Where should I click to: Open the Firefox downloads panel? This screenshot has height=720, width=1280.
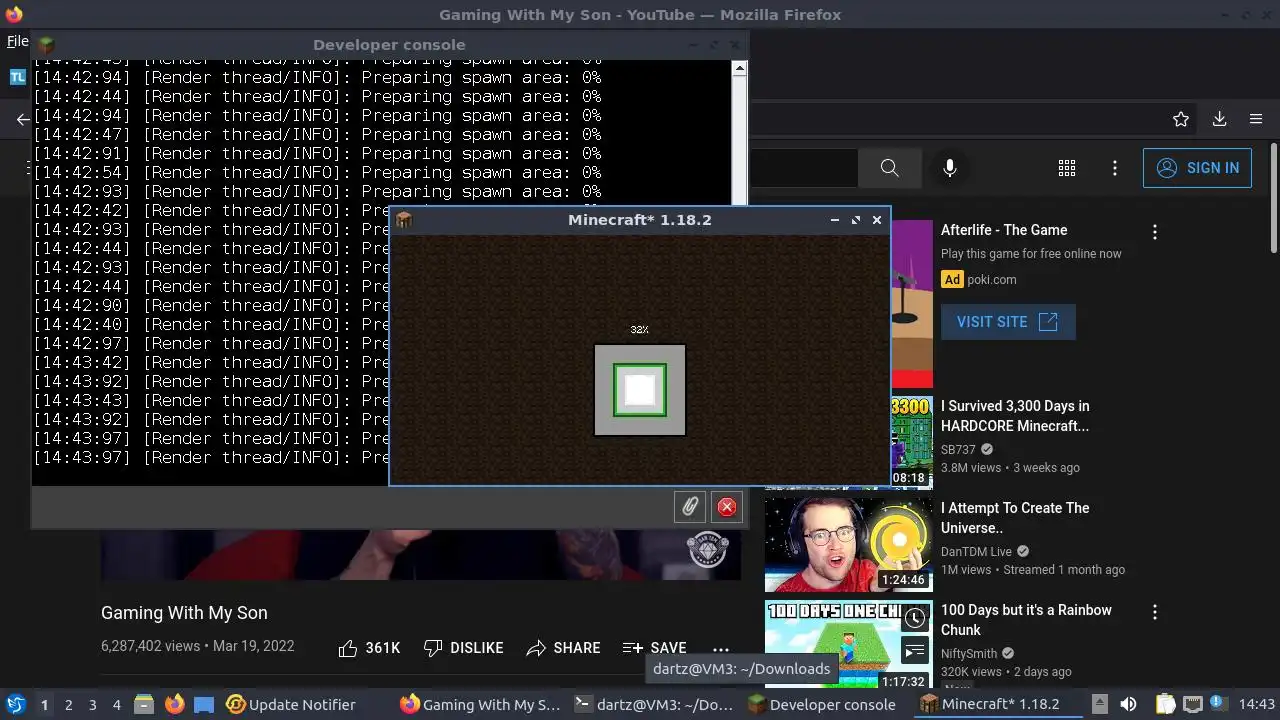(1219, 119)
